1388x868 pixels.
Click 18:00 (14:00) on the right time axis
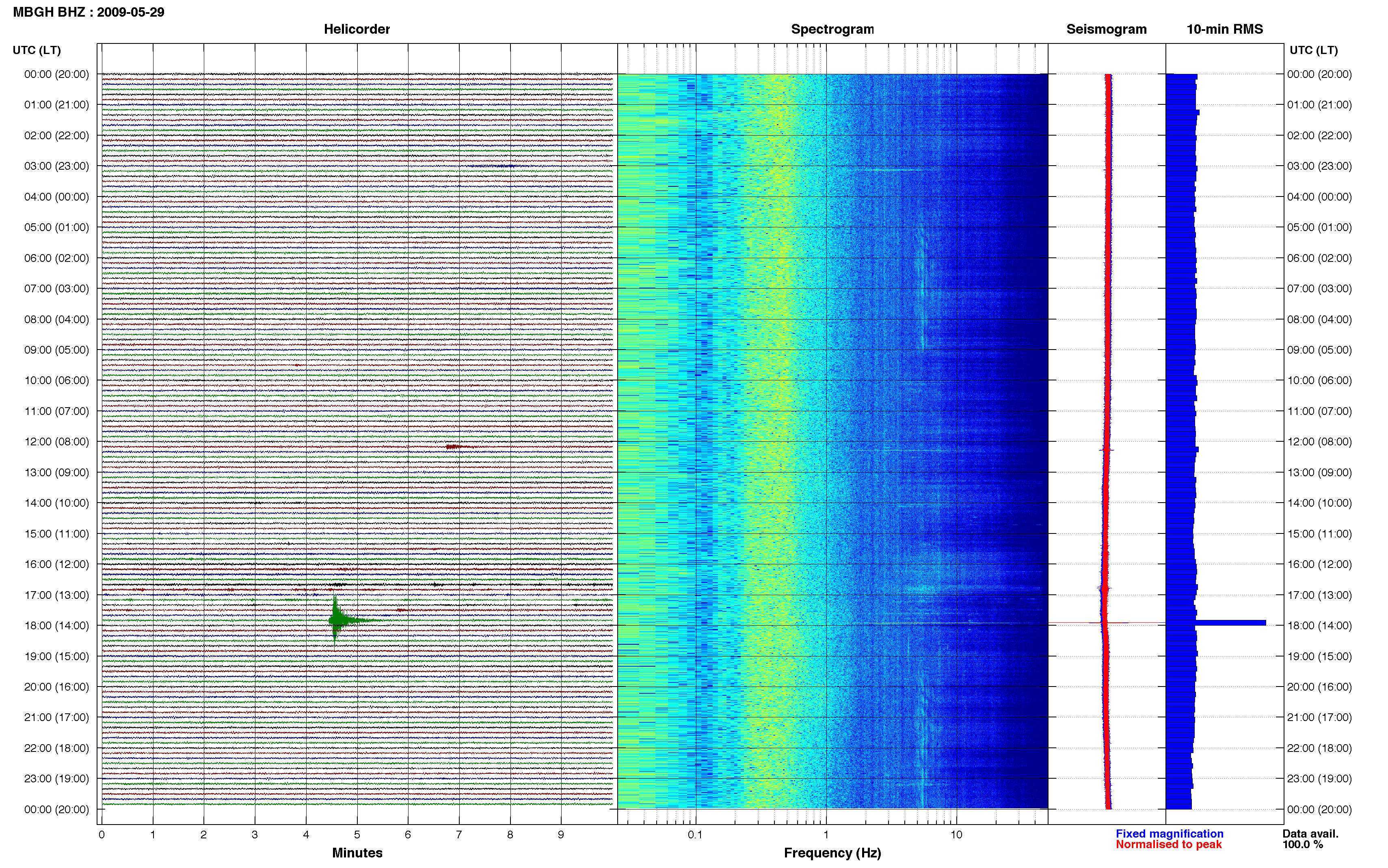tap(1319, 625)
